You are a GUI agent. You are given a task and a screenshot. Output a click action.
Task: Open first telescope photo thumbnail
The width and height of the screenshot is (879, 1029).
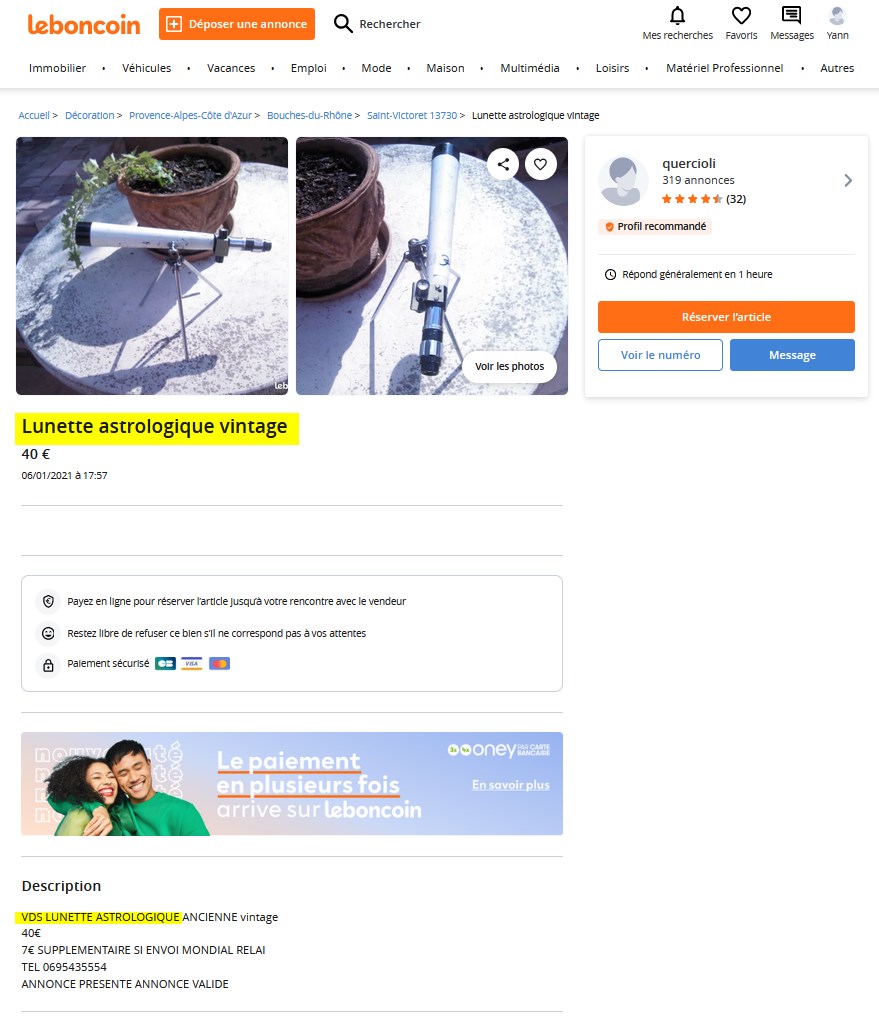(152, 266)
